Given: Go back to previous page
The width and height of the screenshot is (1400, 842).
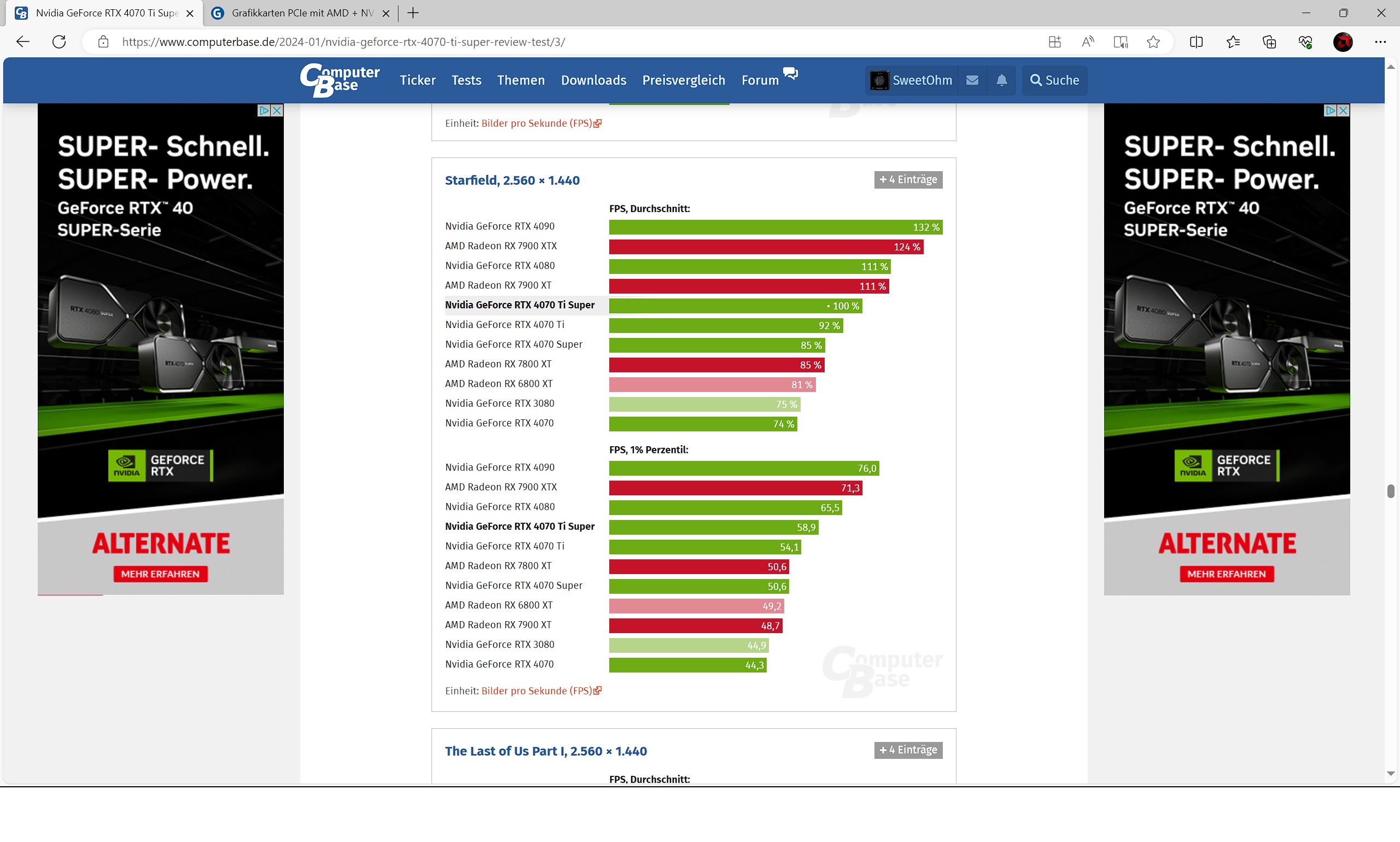Looking at the screenshot, I should pyautogui.click(x=23, y=42).
